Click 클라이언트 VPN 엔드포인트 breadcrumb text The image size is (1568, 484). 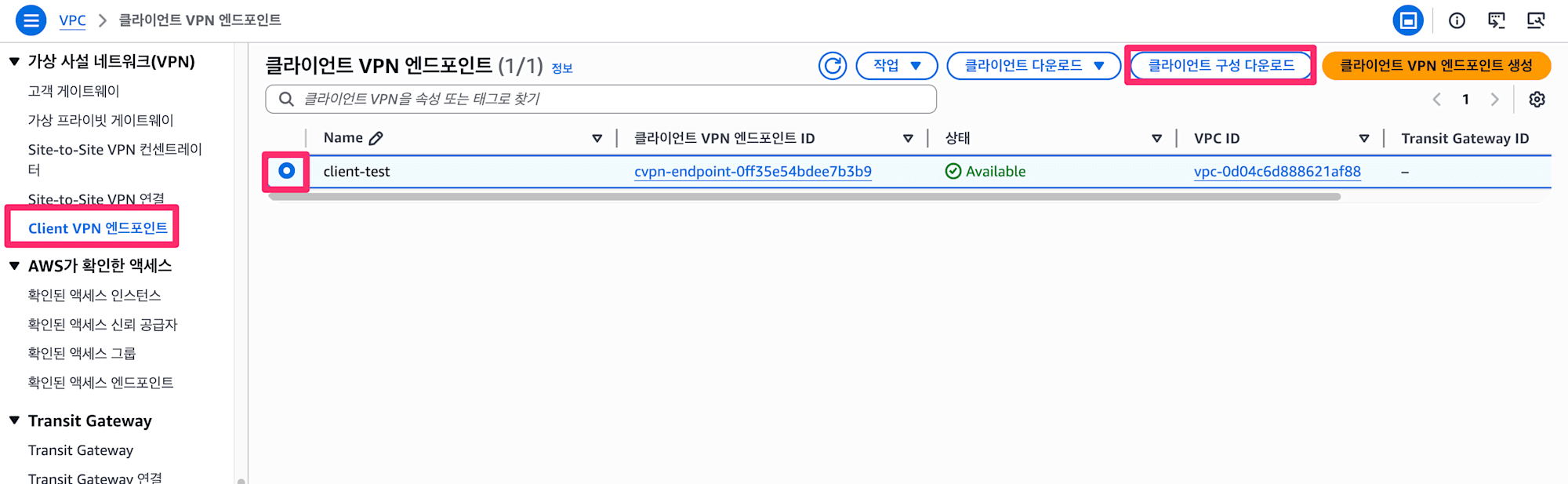(200, 20)
